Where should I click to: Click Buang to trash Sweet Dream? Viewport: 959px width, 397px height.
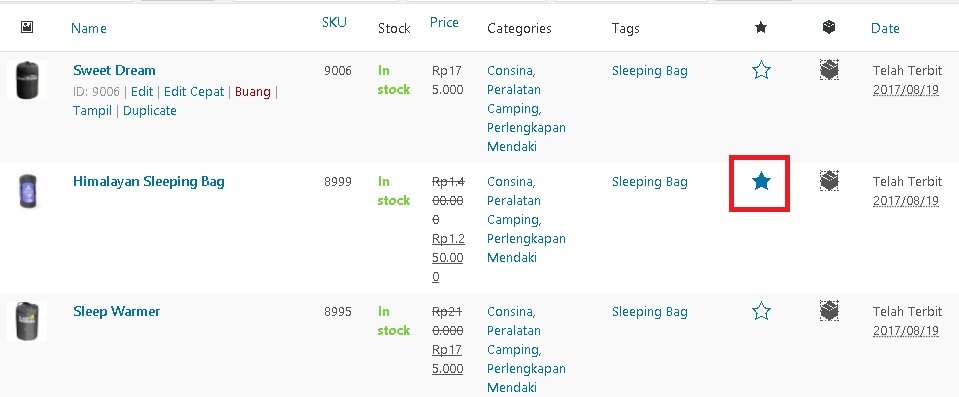(253, 92)
